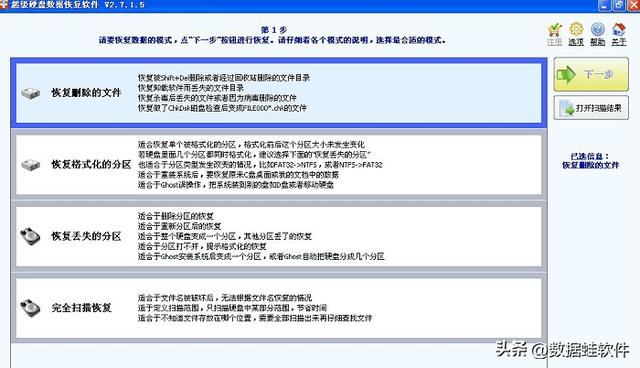Click the line mentioning FAT32->NTFS conversion
640x368 pixels.
(x=260, y=165)
